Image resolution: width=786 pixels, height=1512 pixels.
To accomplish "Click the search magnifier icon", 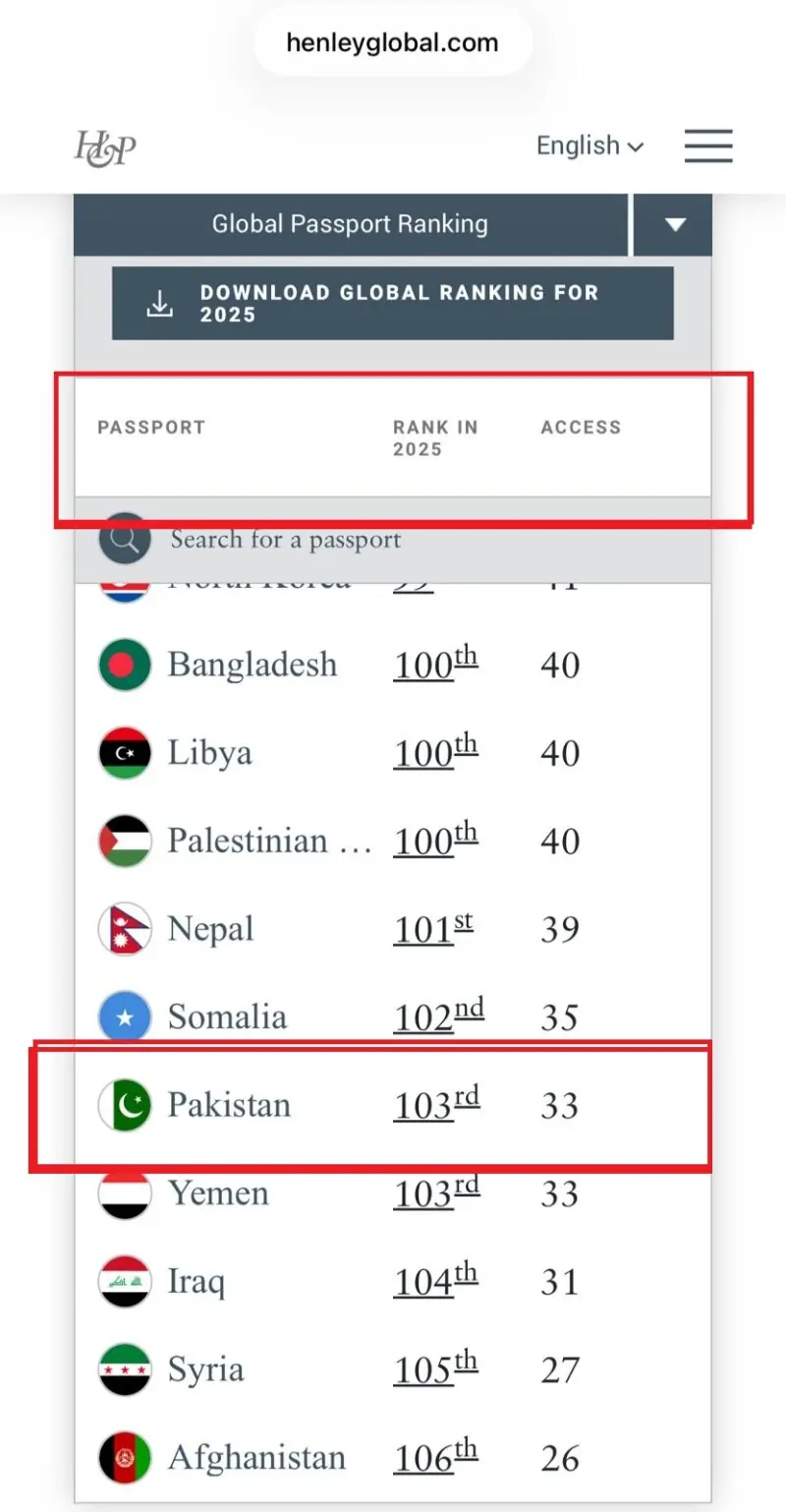I will pos(125,539).
